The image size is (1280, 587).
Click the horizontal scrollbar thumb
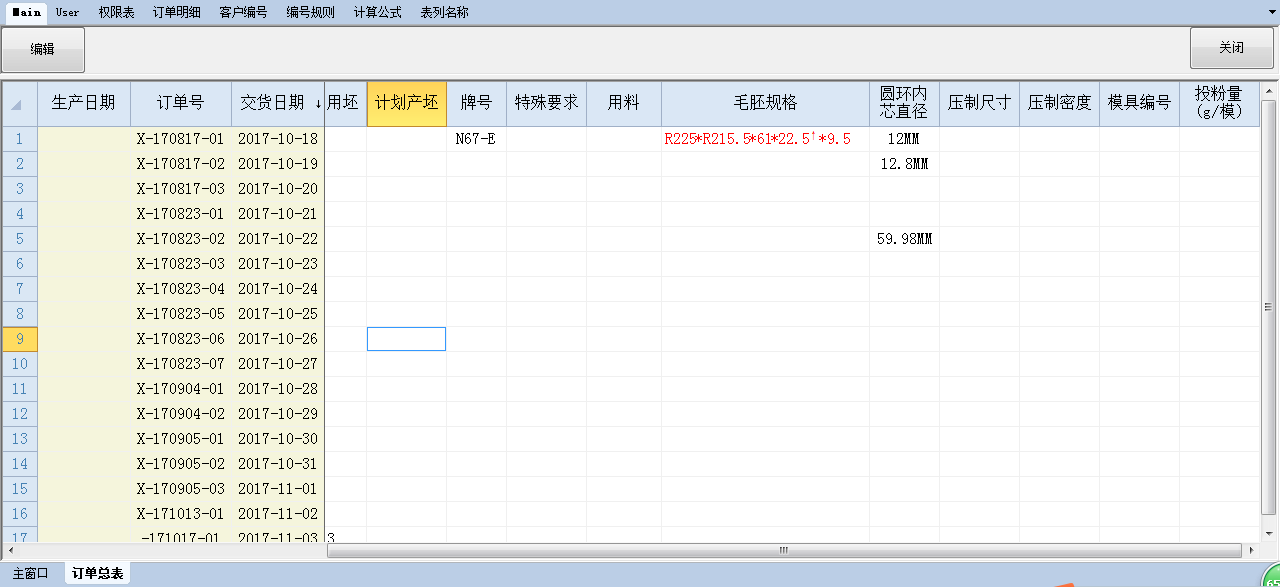(x=784, y=550)
